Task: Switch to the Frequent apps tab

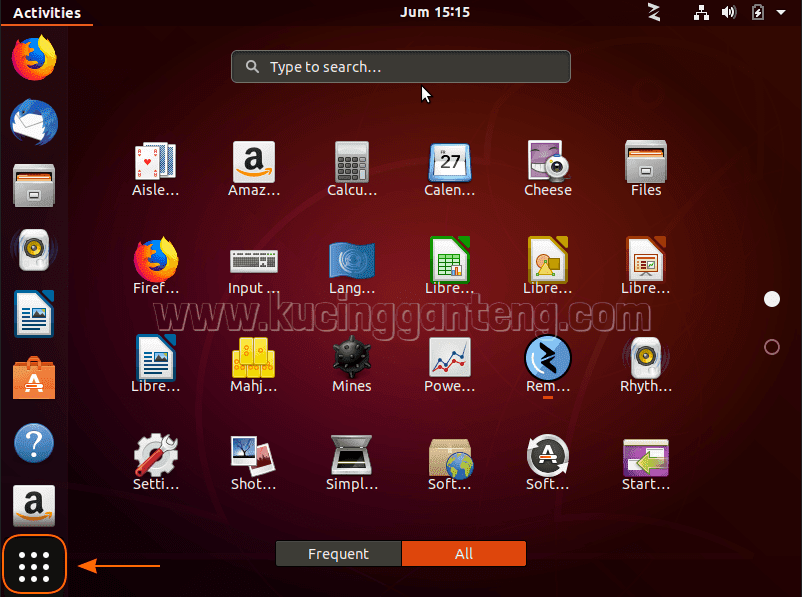Action: pos(338,553)
